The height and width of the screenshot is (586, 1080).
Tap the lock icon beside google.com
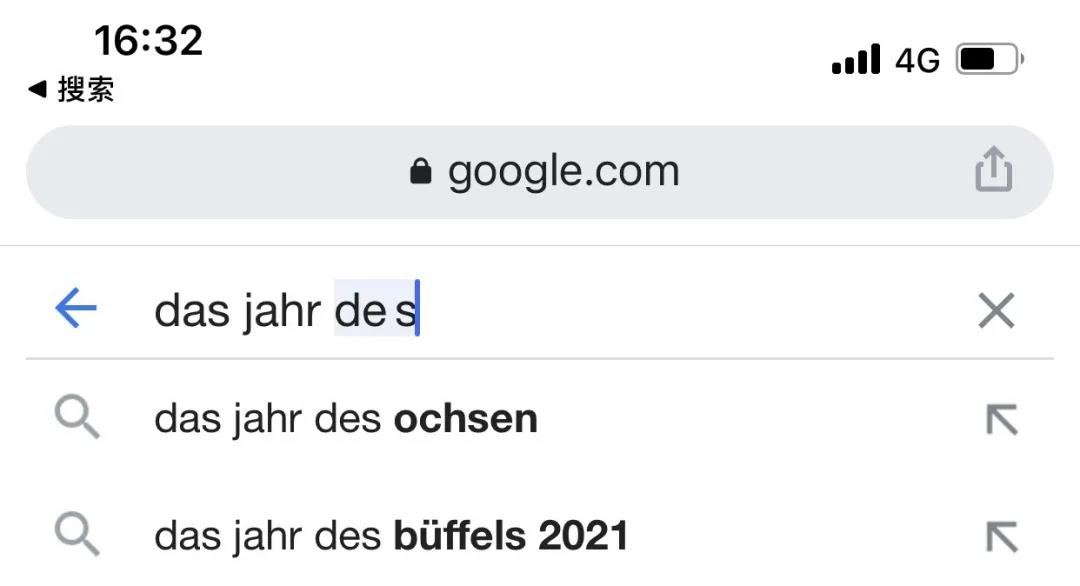pyautogui.click(x=420, y=171)
